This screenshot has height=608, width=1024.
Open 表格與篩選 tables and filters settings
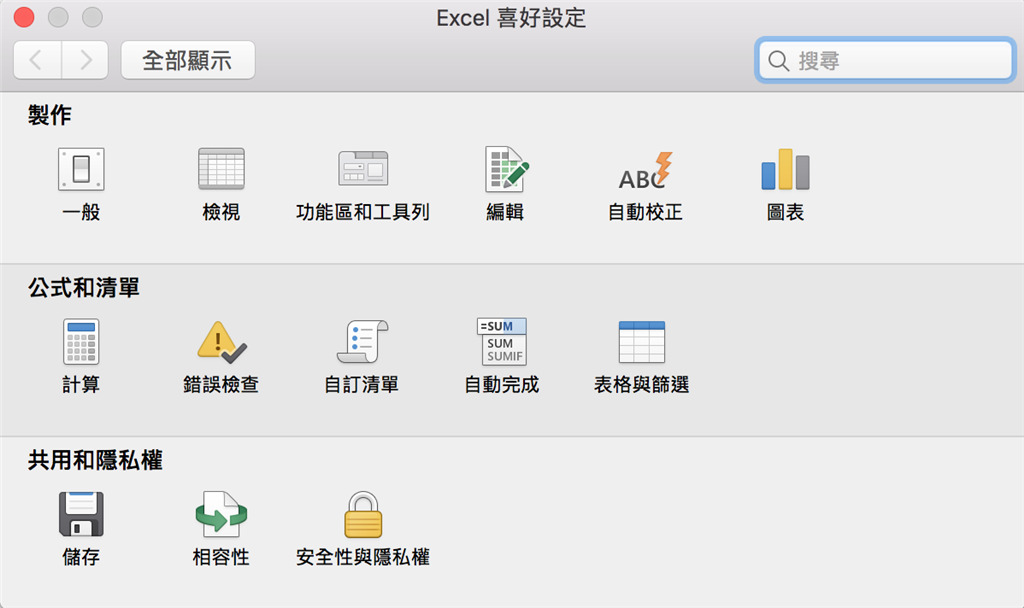(641, 357)
